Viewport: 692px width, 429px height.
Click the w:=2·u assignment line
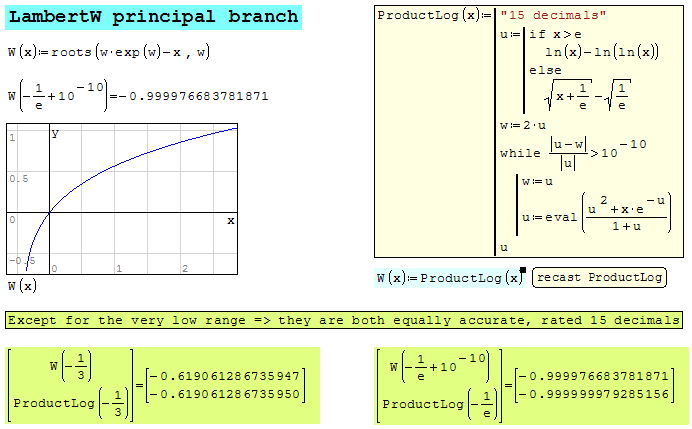click(x=521, y=125)
